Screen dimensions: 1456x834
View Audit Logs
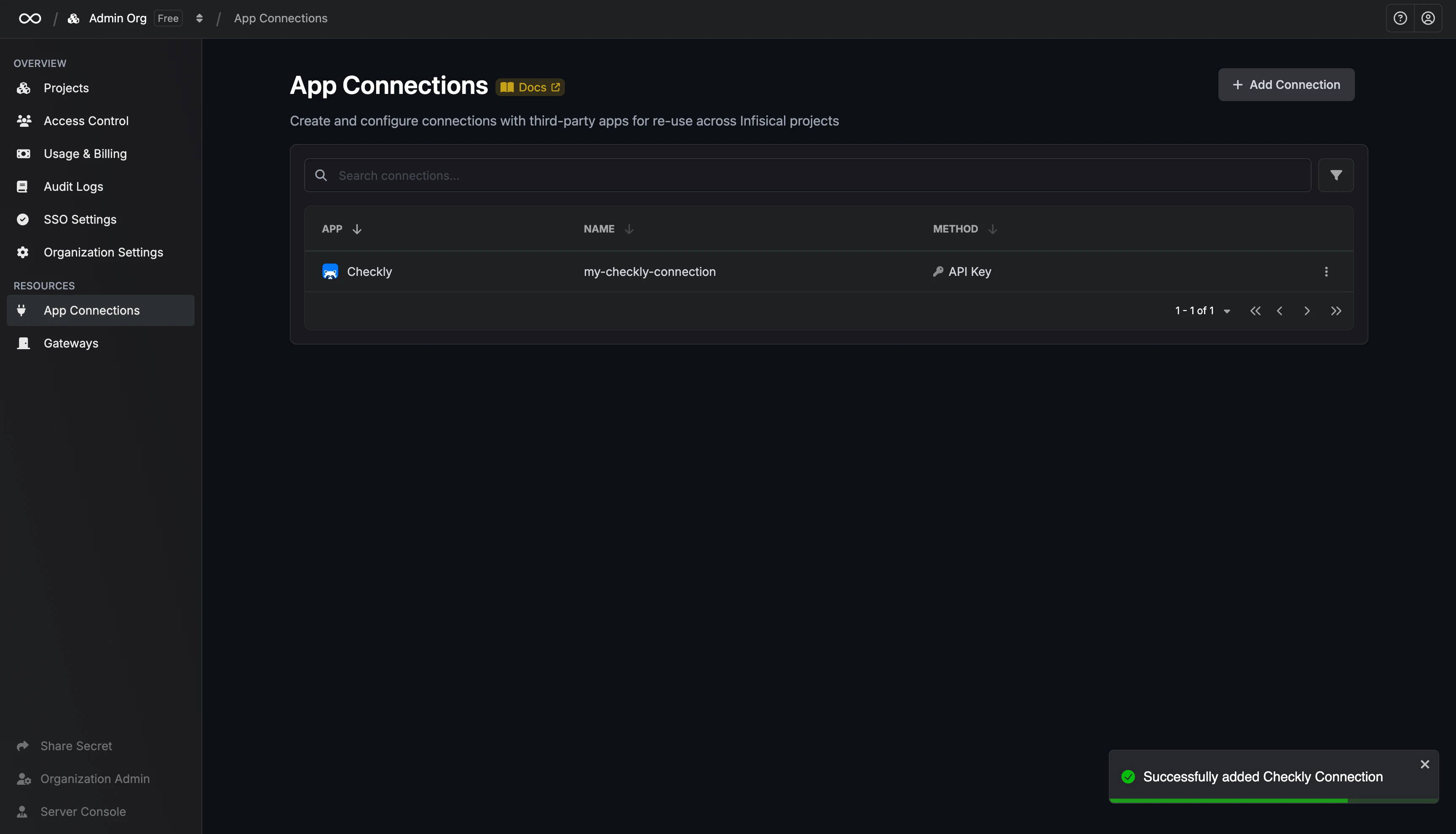click(100, 187)
